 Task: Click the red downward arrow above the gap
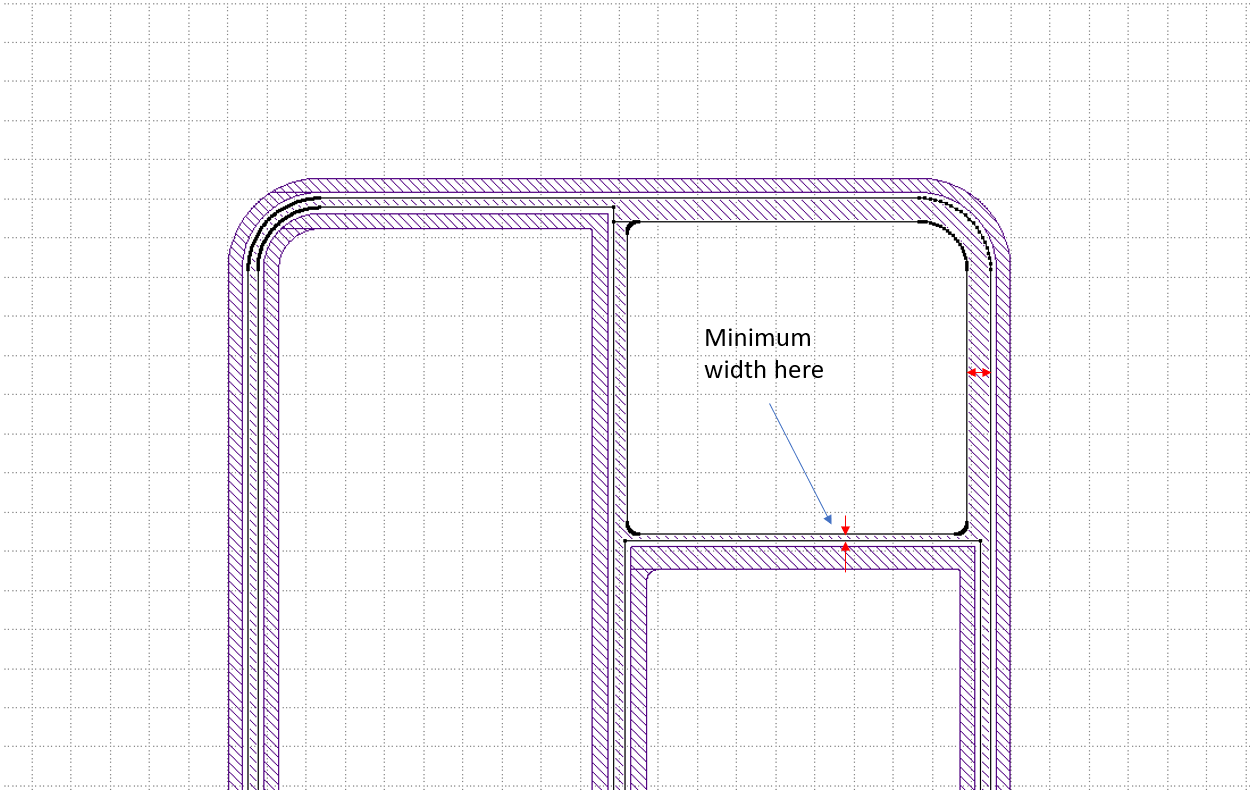[845, 527]
